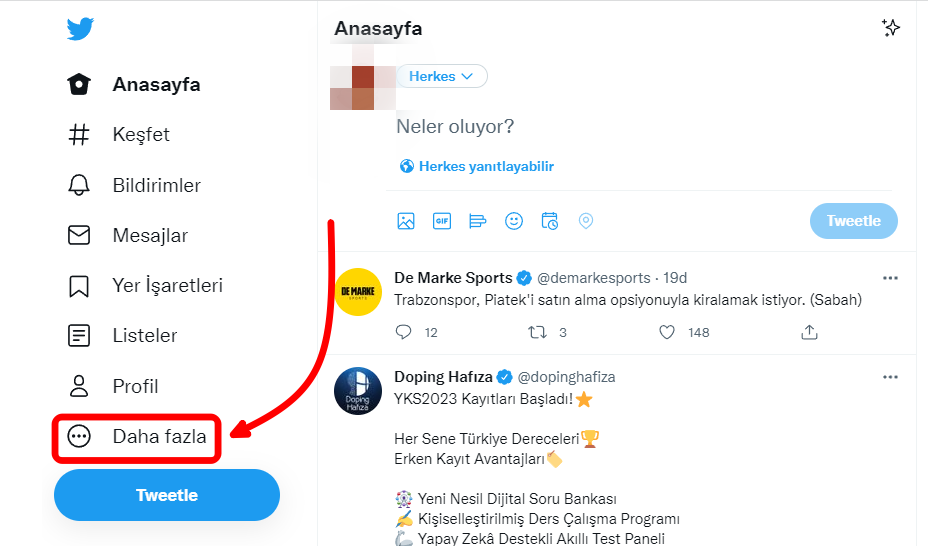Retweet the De Marke Sports tweet
The height and width of the screenshot is (546, 928).
pyautogui.click(x=536, y=332)
